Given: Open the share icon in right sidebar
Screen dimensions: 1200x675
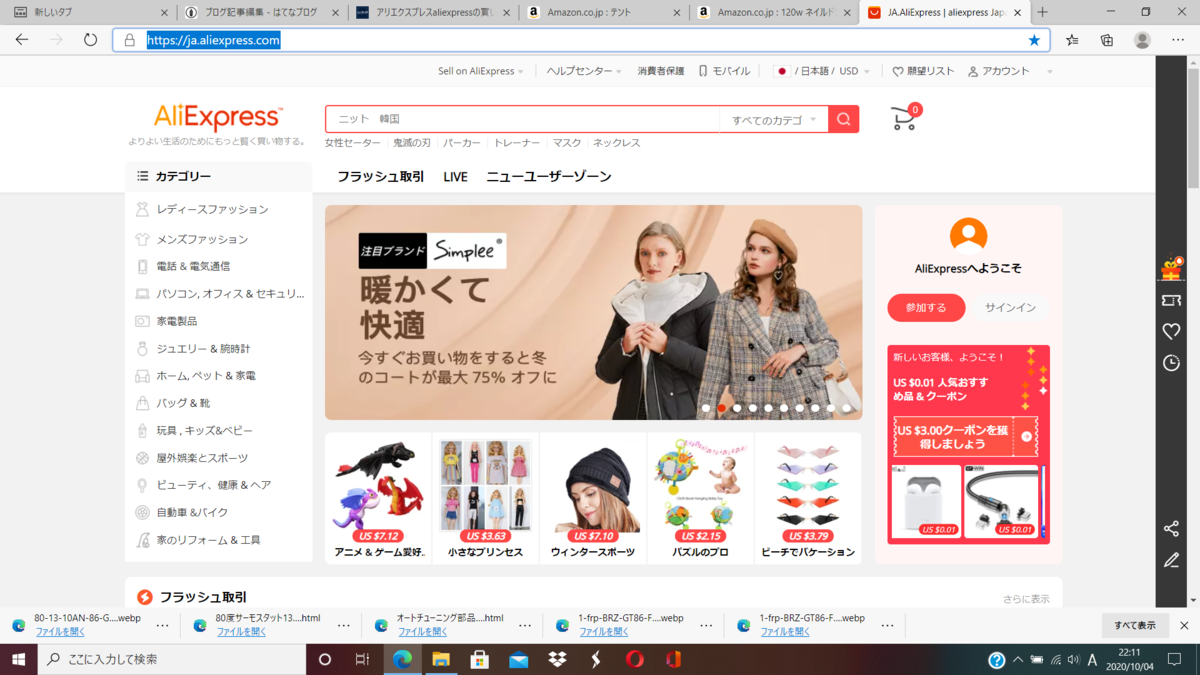Looking at the screenshot, I should (1171, 529).
